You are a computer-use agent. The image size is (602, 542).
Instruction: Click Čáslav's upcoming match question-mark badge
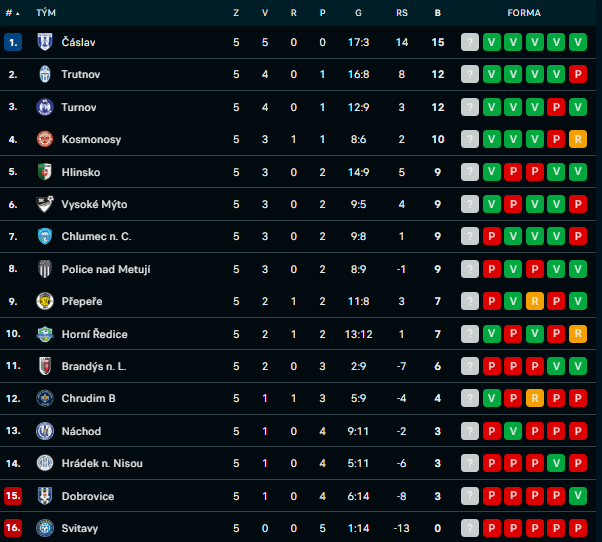(x=470, y=42)
